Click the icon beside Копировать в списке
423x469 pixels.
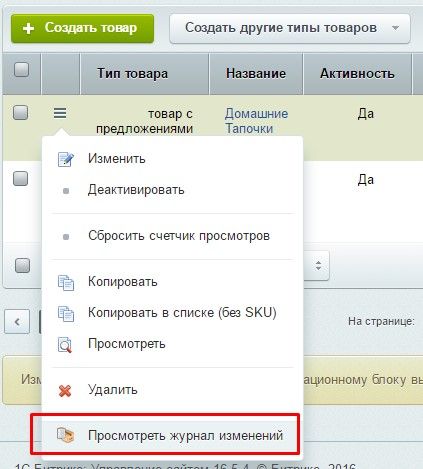[66, 314]
